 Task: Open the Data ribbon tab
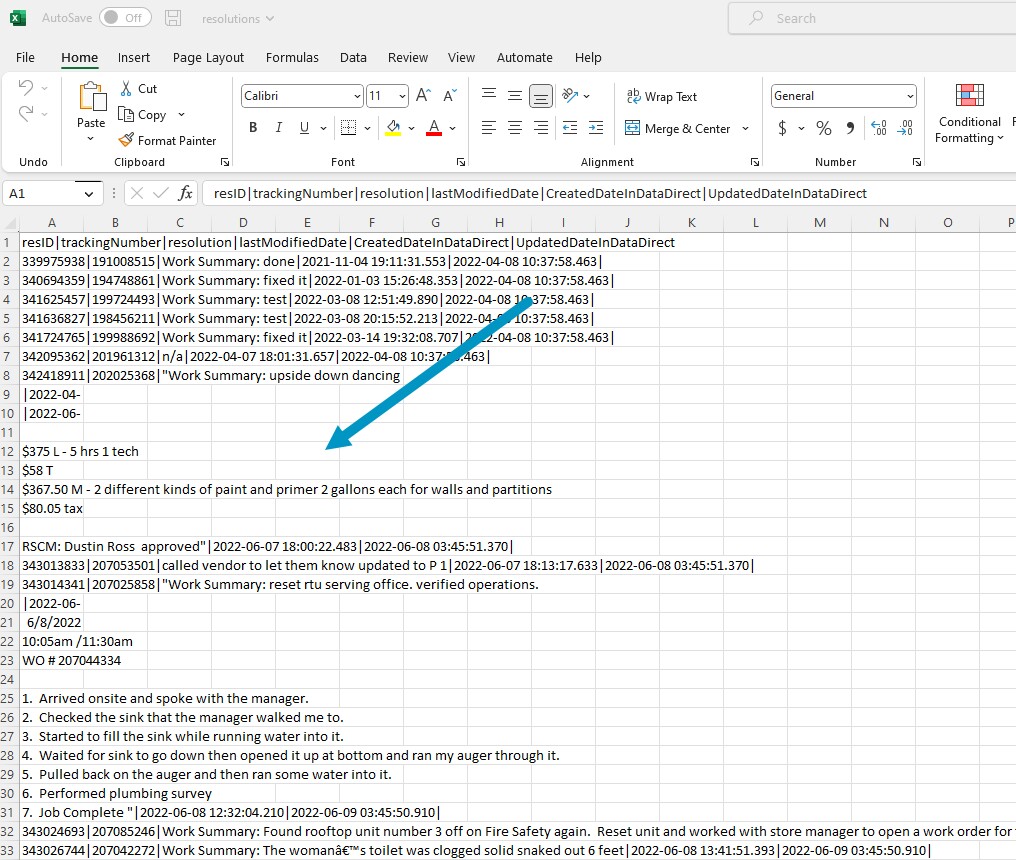pyautogui.click(x=353, y=57)
